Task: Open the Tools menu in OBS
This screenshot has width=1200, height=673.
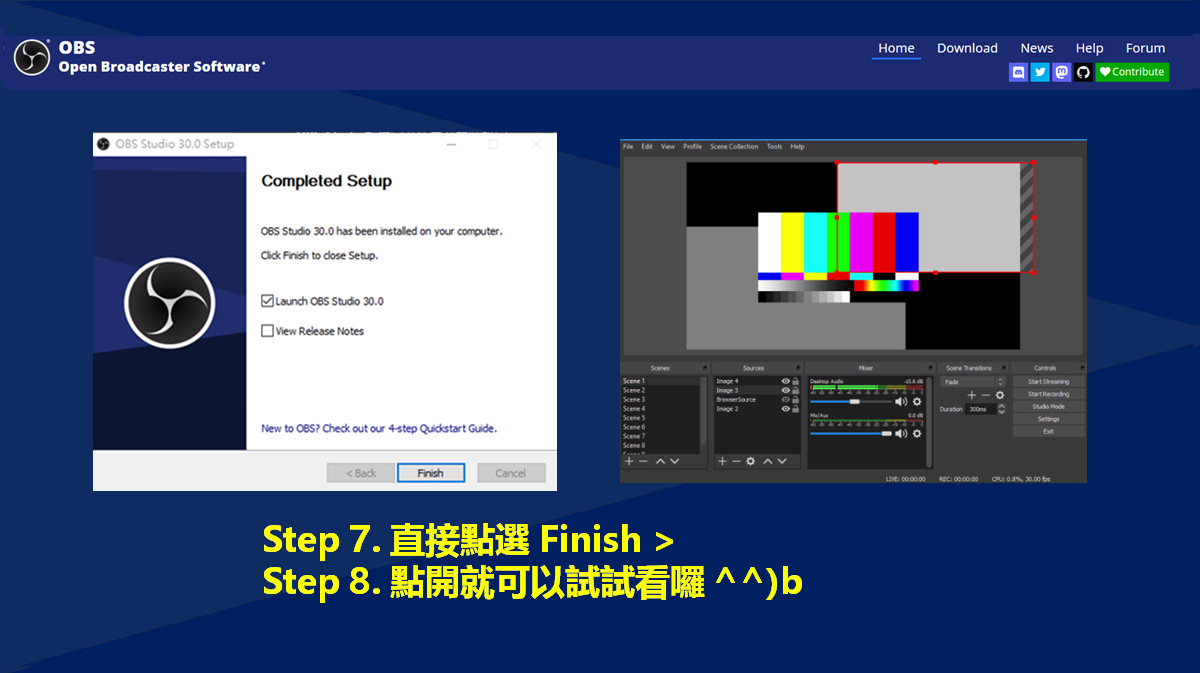Action: coord(774,147)
